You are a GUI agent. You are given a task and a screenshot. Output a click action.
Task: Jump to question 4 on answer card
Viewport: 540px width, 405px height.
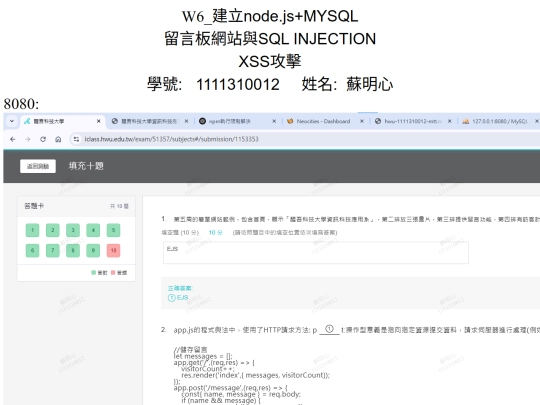[x=93, y=230]
